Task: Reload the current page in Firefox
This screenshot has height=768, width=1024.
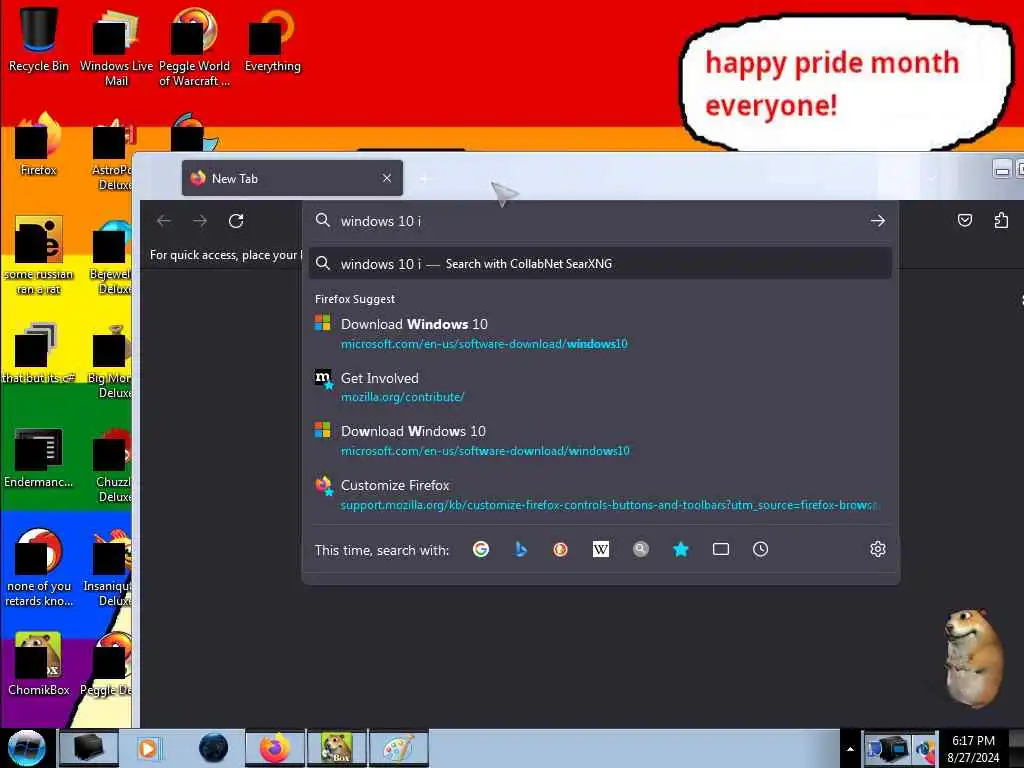Action: tap(236, 221)
